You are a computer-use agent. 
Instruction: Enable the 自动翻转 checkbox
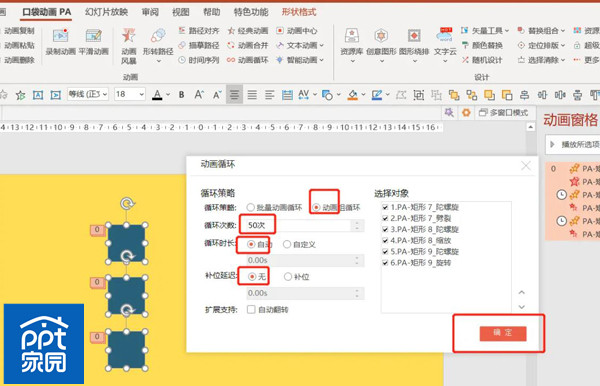(251, 309)
